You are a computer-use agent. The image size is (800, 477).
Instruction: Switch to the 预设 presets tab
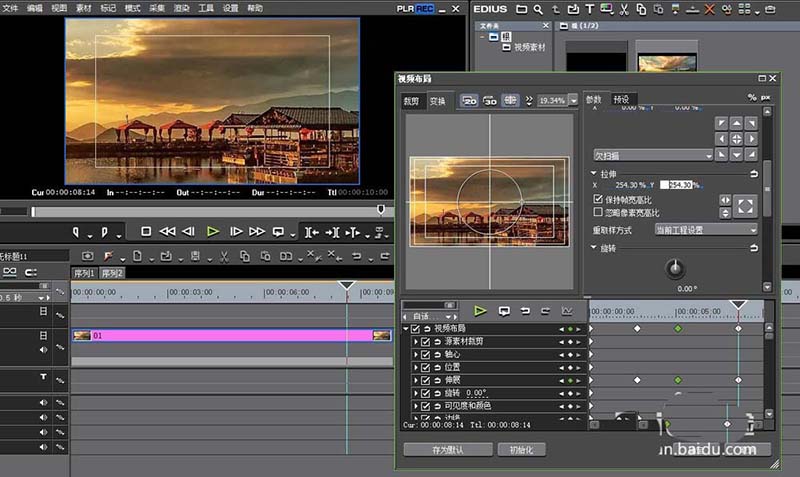(x=621, y=99)
